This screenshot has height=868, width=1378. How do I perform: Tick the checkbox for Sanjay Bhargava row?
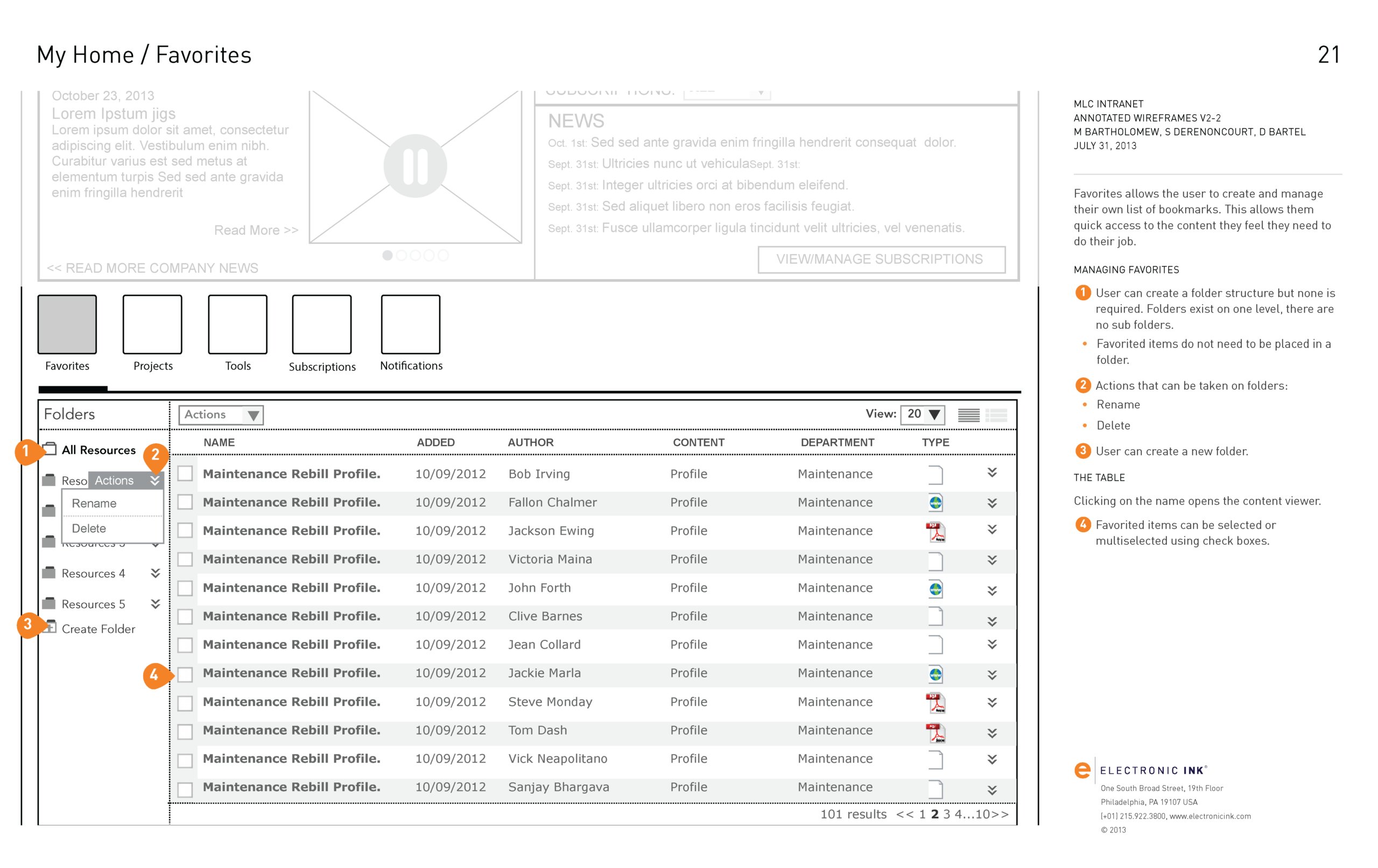(x=185, y=789)
